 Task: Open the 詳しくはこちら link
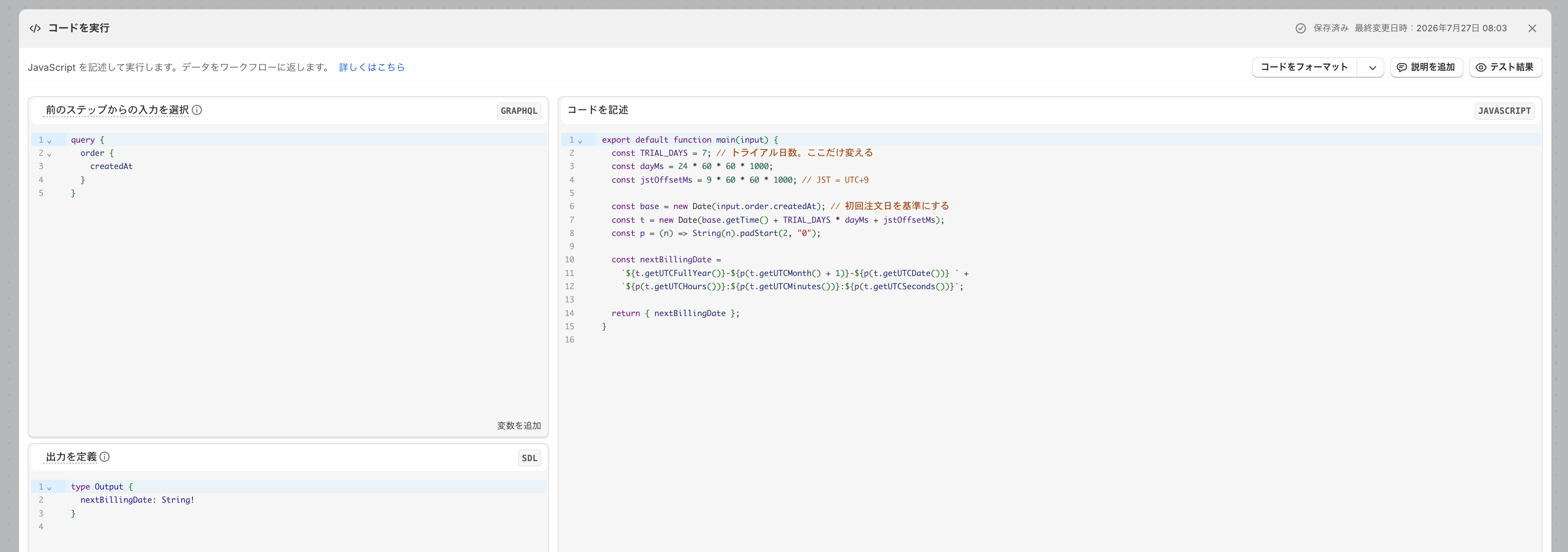(371, 67)
